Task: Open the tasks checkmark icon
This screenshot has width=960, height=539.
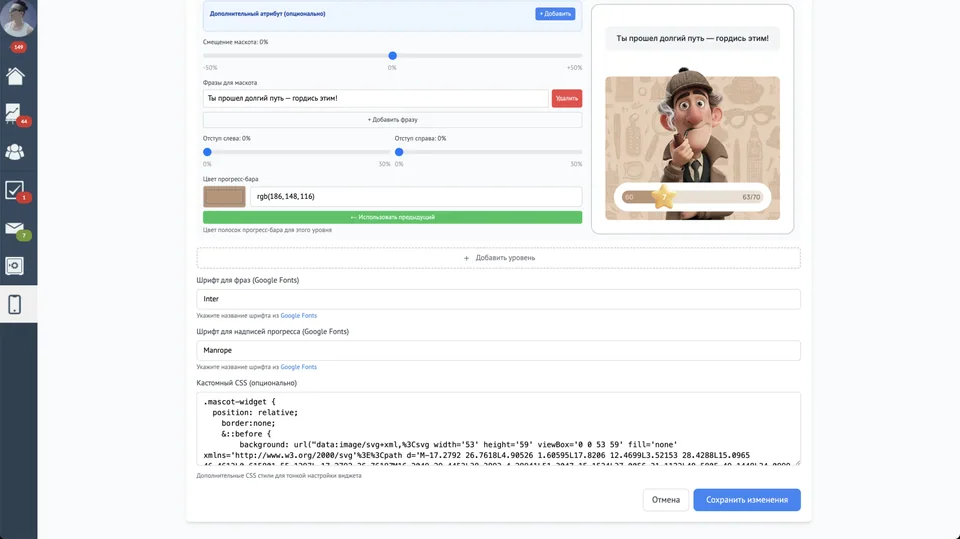Action: (x=14, y=190)
